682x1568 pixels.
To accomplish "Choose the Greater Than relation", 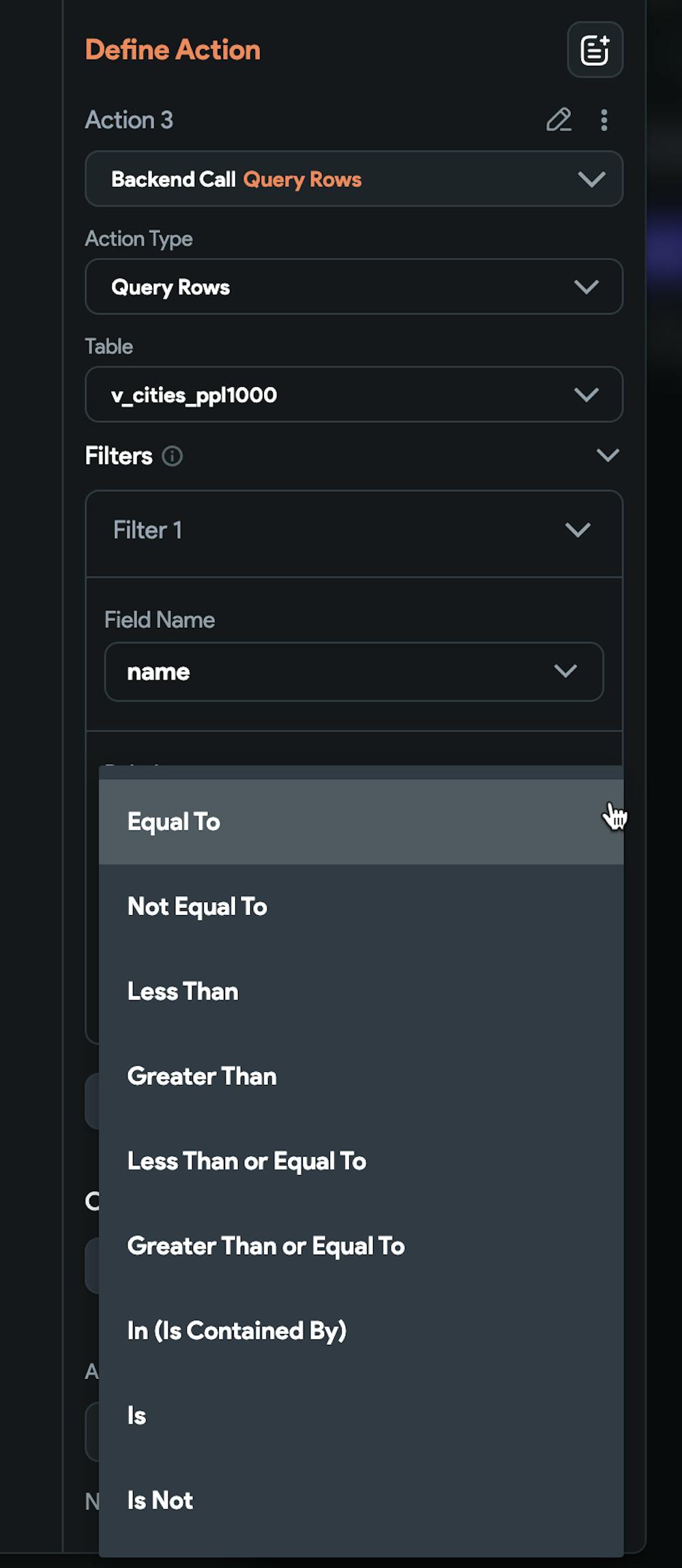I will click(361, 1076).
